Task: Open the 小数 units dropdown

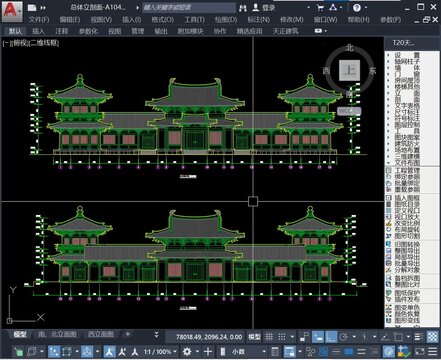Action: [248, 351]
